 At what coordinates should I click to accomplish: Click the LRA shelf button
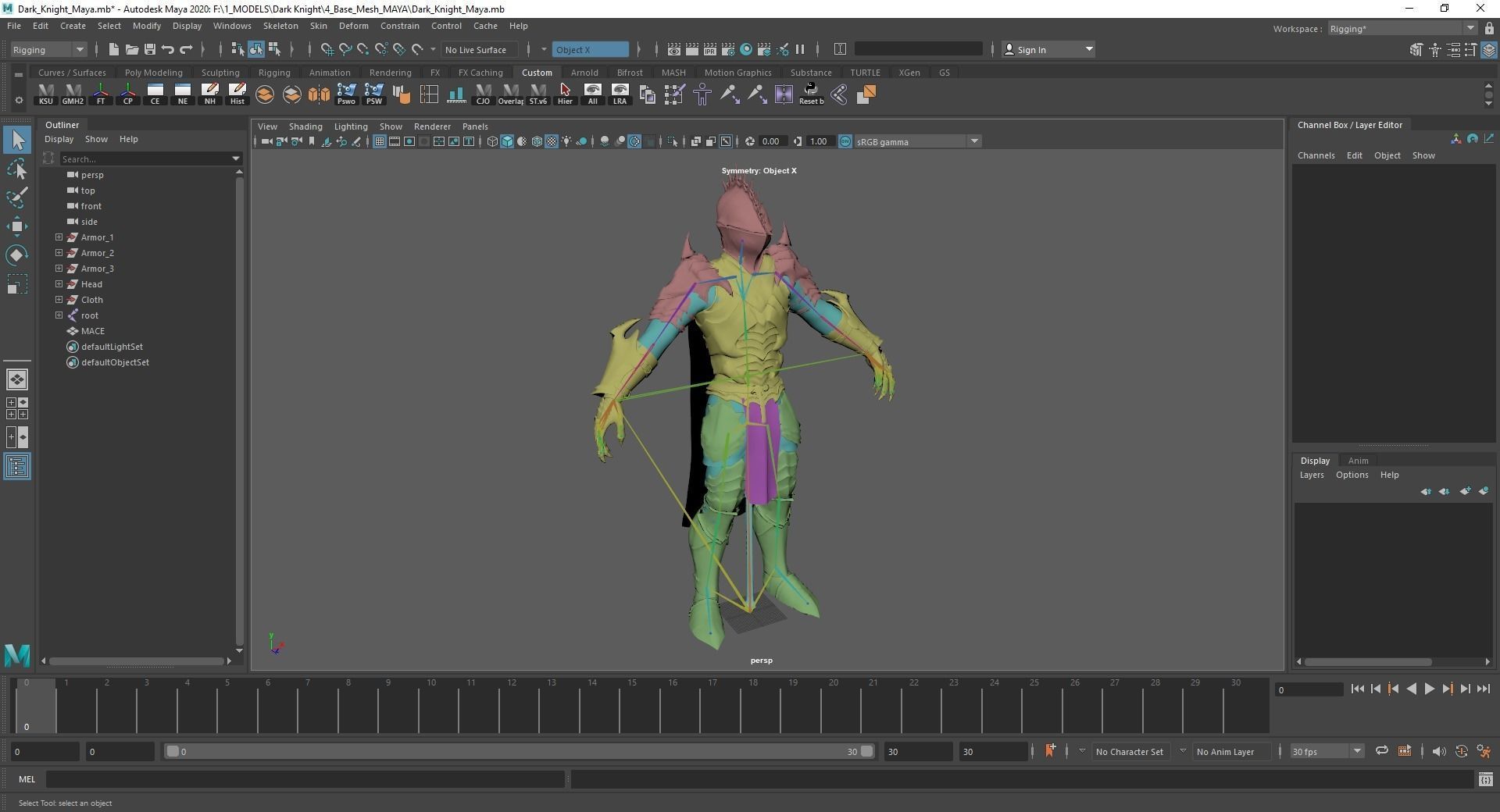click(620, 94)
